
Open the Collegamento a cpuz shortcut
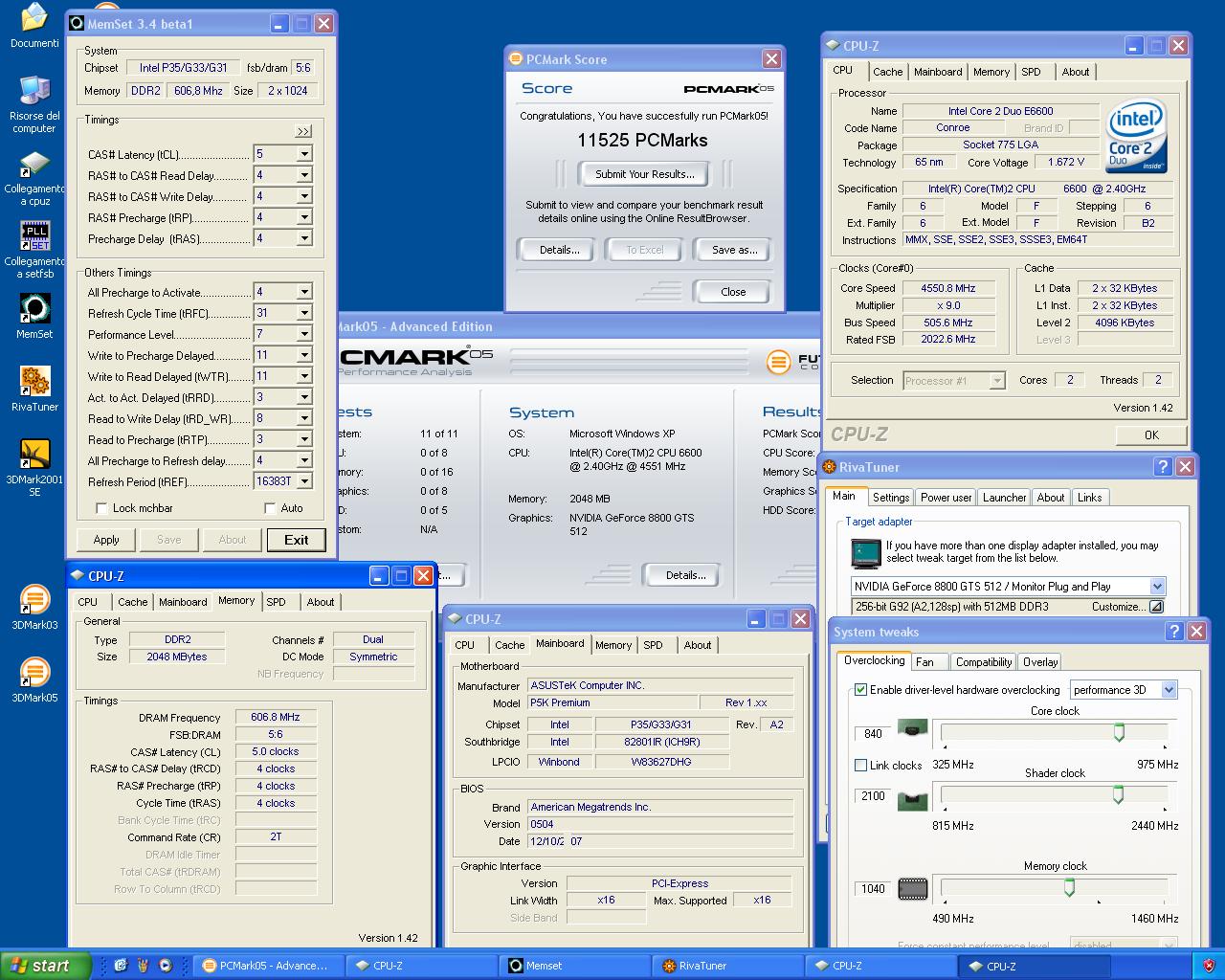tap(34, 177)
